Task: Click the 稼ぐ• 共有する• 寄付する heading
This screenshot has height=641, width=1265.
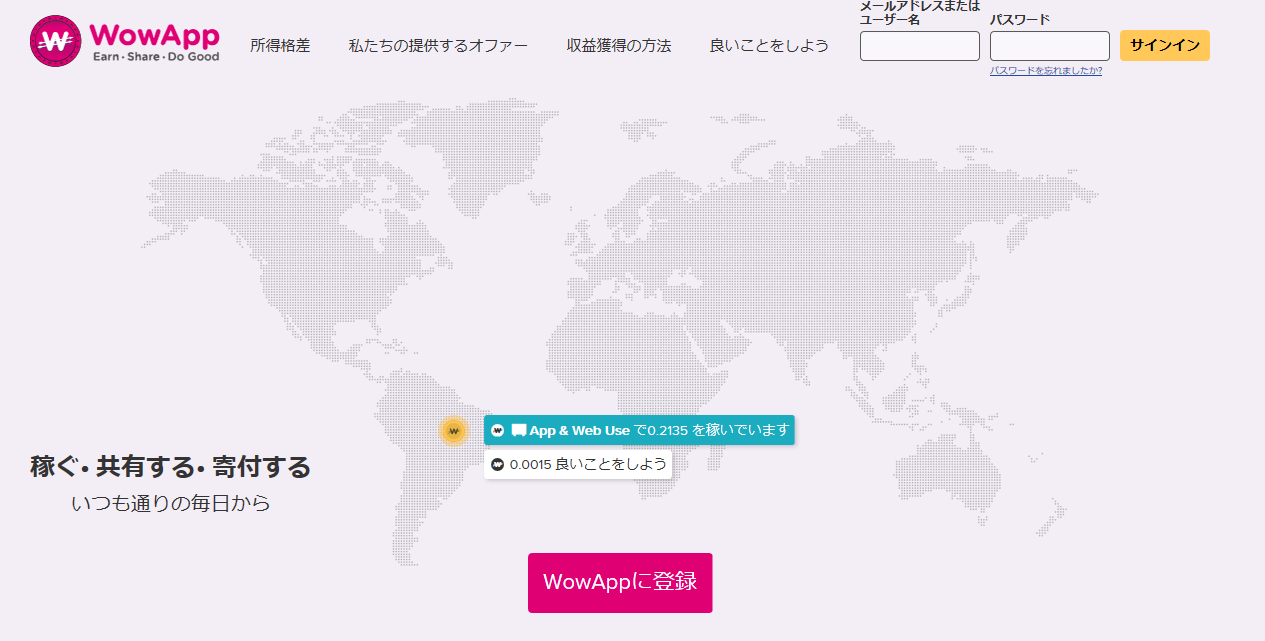Action: coord(171,467)
